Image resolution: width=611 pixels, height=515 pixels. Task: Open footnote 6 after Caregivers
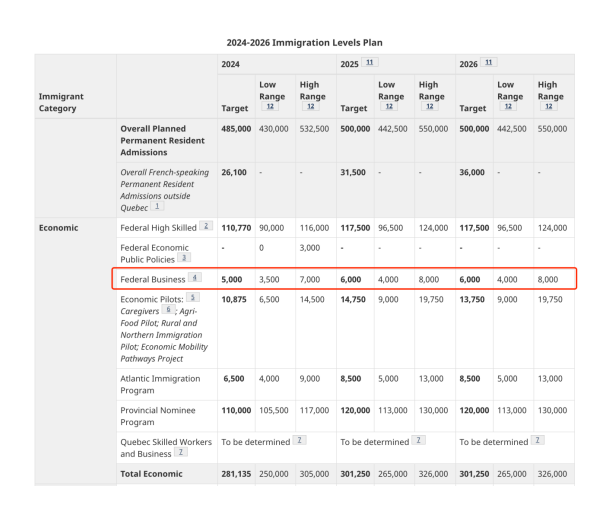click(168, 309)
